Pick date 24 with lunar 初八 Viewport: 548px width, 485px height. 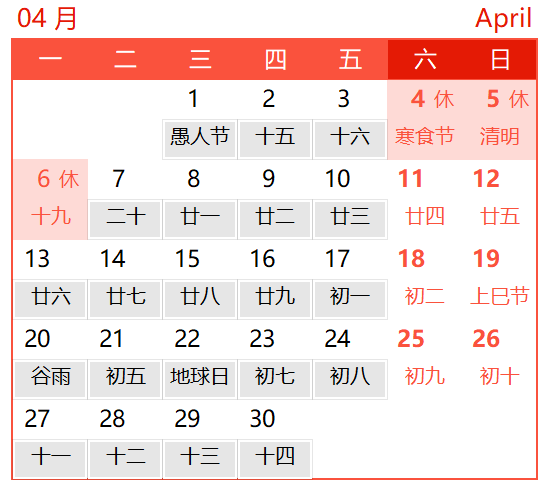350,359
